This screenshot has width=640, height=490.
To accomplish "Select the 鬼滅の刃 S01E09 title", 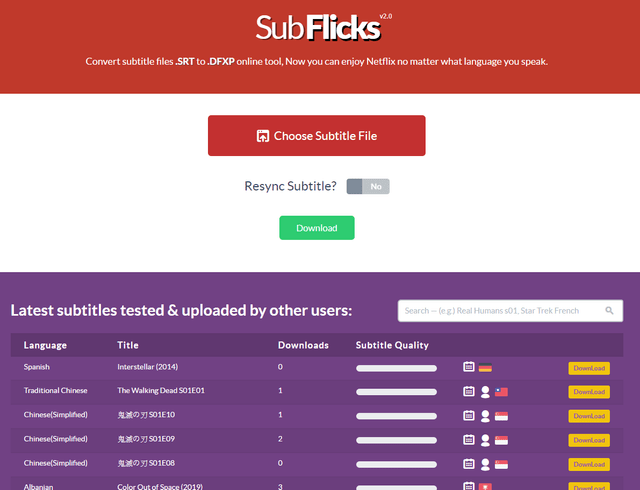I will (146, 439).
